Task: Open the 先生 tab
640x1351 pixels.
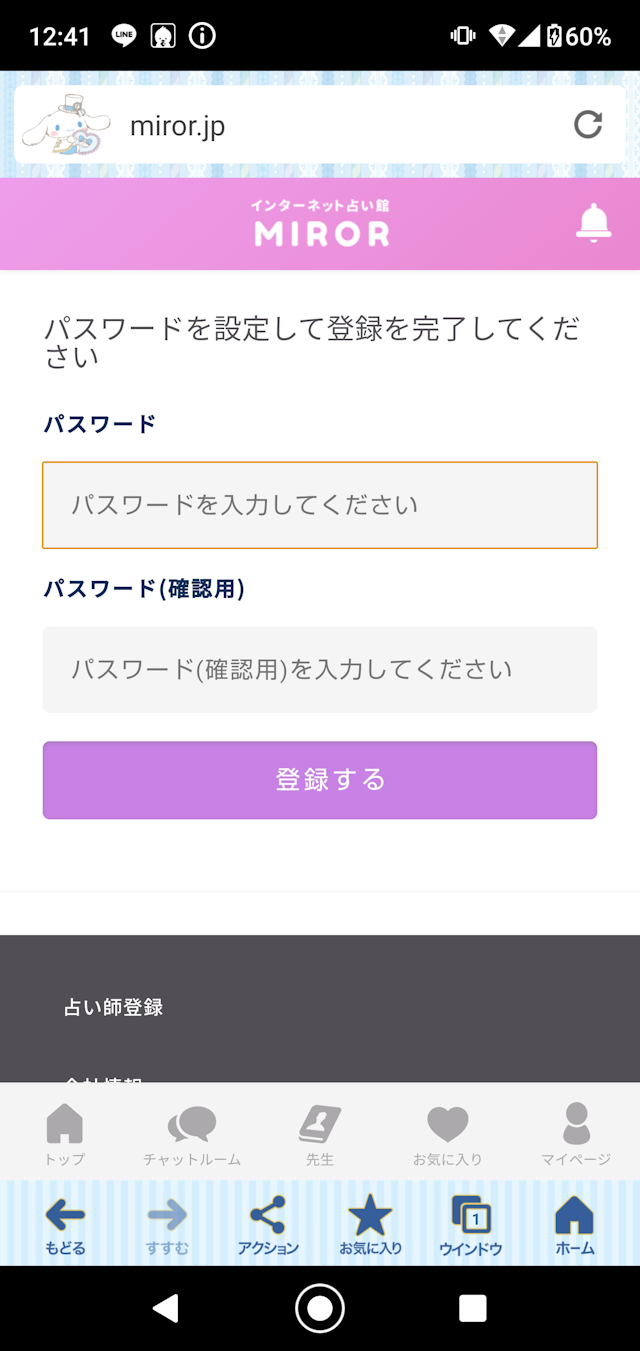Action: [320, 1133]
